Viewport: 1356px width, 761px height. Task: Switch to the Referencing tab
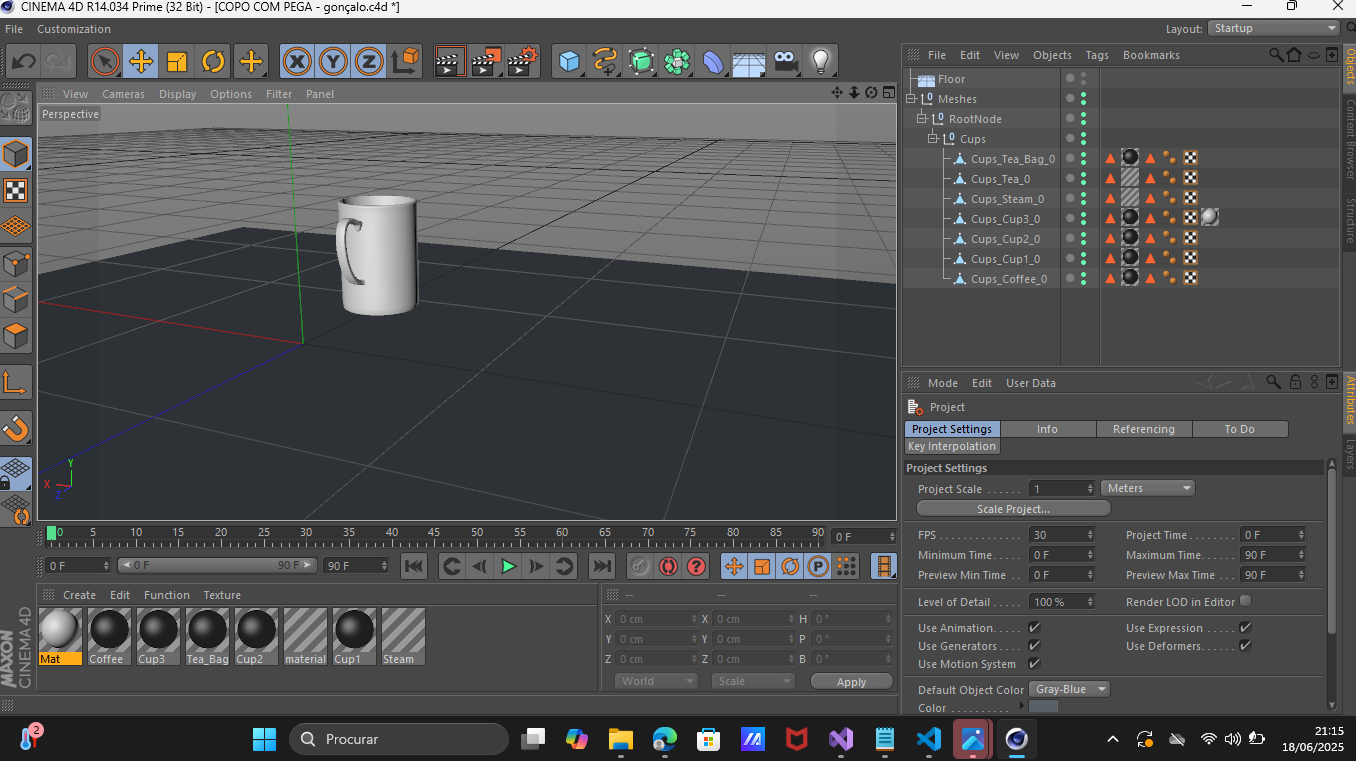(1144, 429)
